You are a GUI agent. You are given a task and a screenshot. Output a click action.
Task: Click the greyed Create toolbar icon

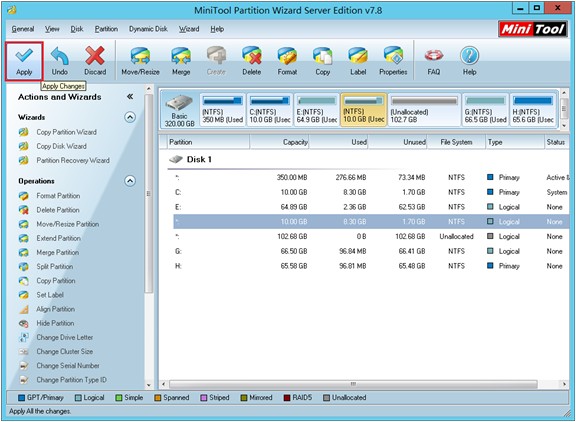coord(216,56)
